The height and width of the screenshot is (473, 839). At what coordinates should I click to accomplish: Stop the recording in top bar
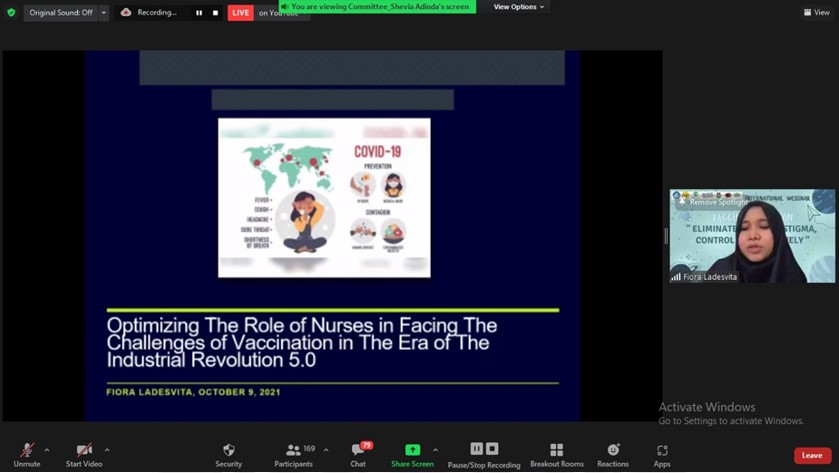click(215, 13)
